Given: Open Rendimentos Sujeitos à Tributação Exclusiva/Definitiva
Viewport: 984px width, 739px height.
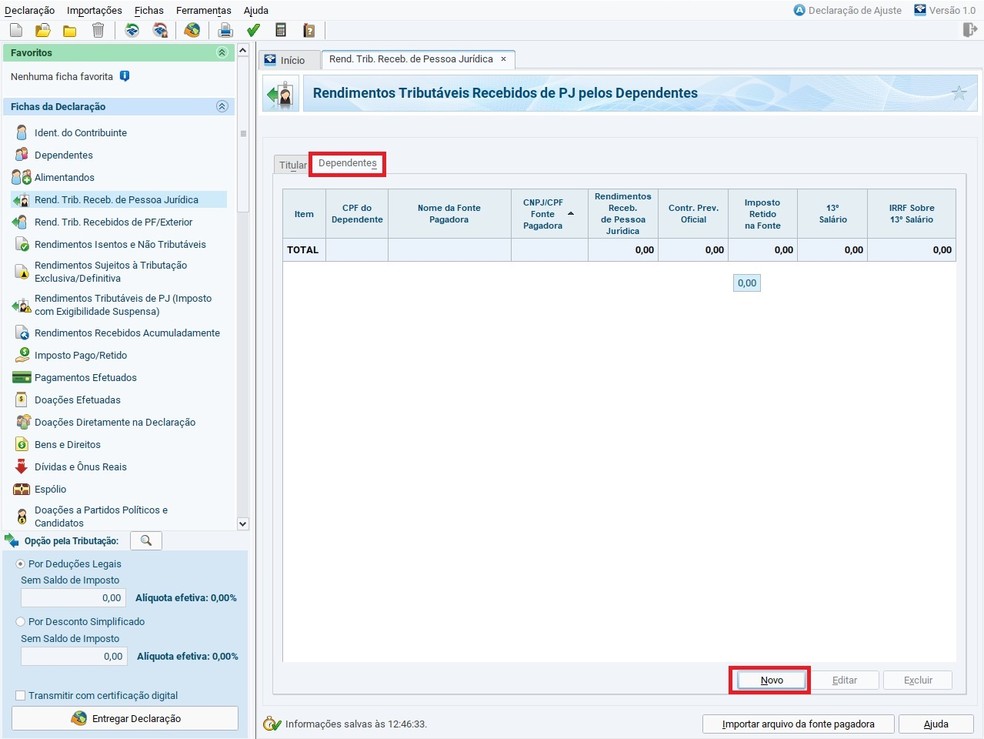Looking at the screenshot, I should [110, 272].
